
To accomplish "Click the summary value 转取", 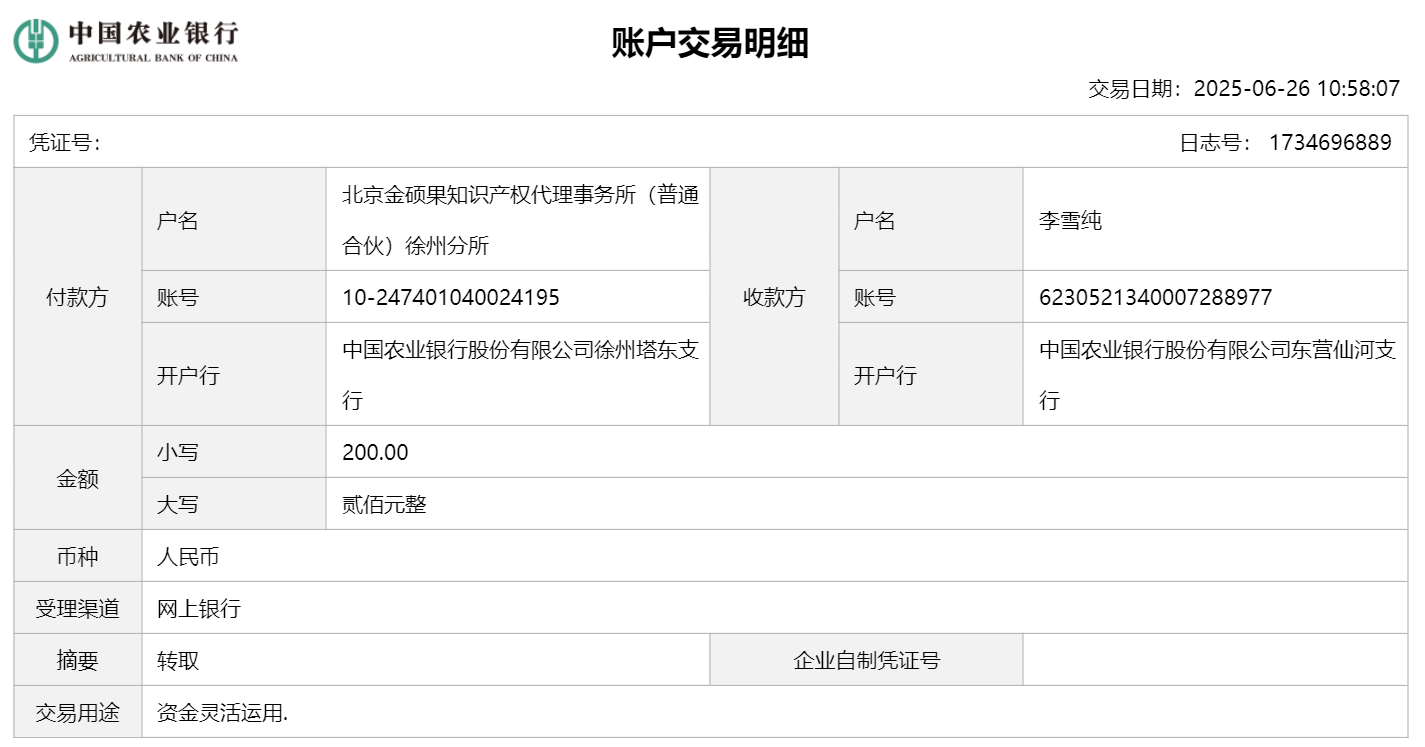I will [x=178, y=661].
